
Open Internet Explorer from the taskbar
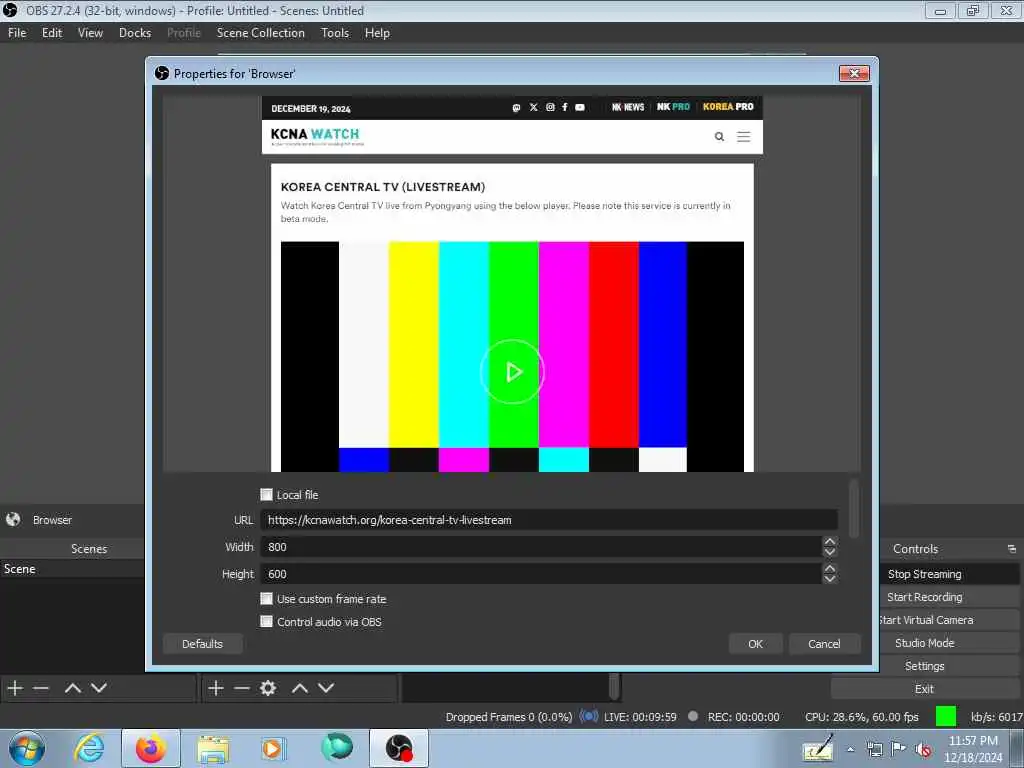(x=89, y=748)
